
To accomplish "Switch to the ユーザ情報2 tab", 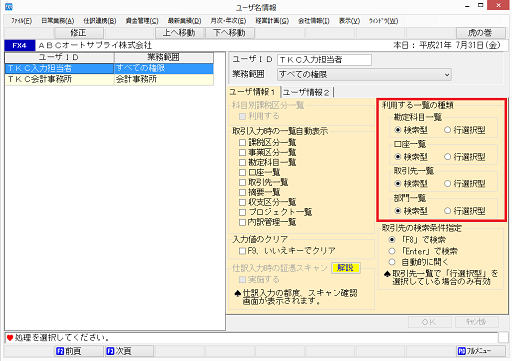I will 307,92.
